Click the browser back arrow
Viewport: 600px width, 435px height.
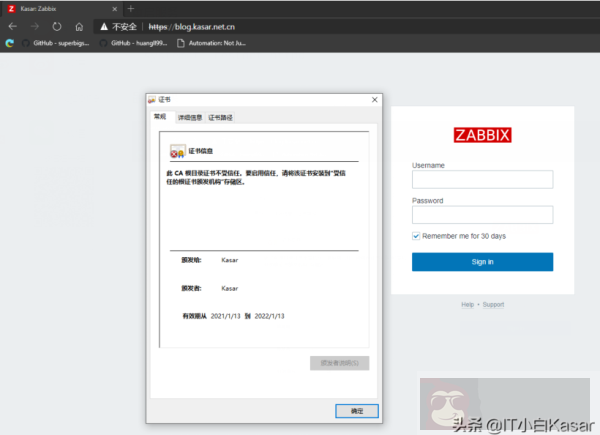(x=13, y=26)
